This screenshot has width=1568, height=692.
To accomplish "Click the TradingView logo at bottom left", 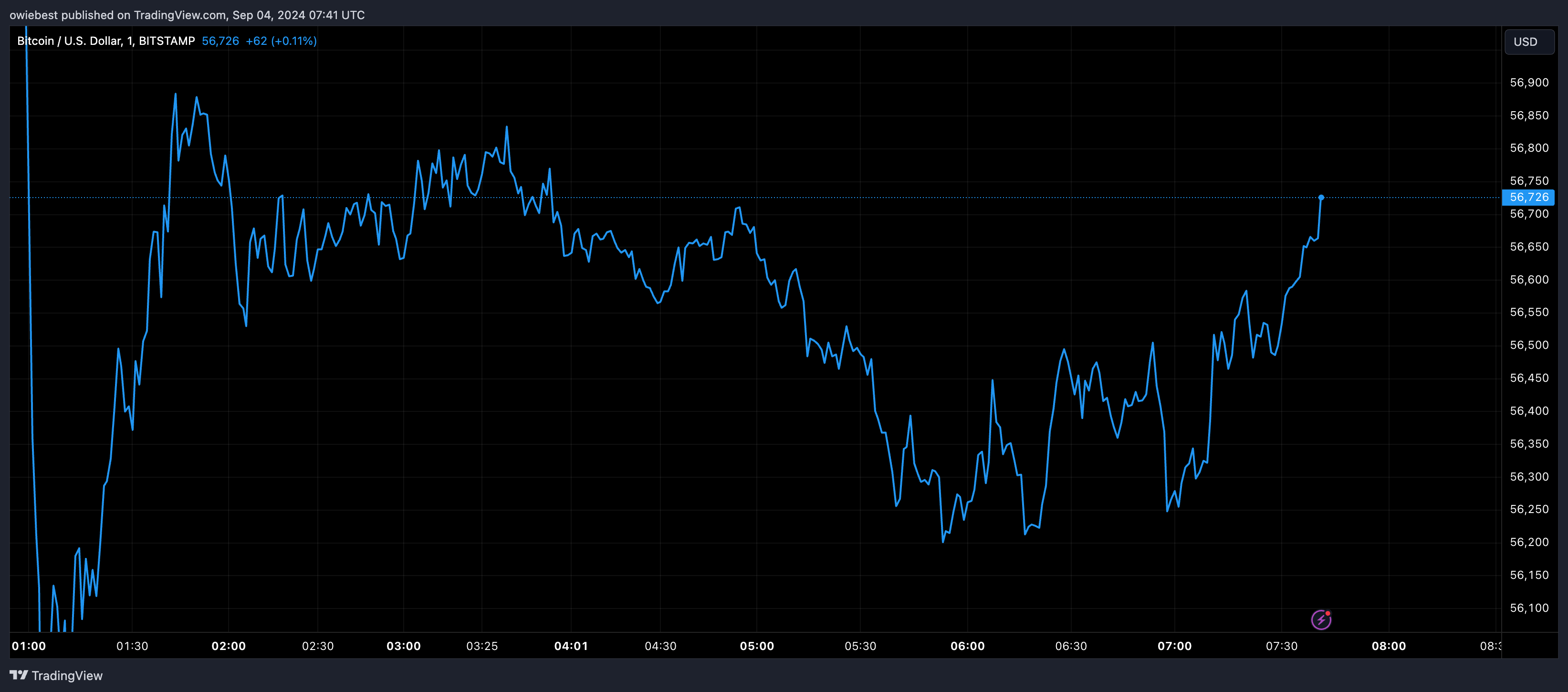I will [56, 676].
